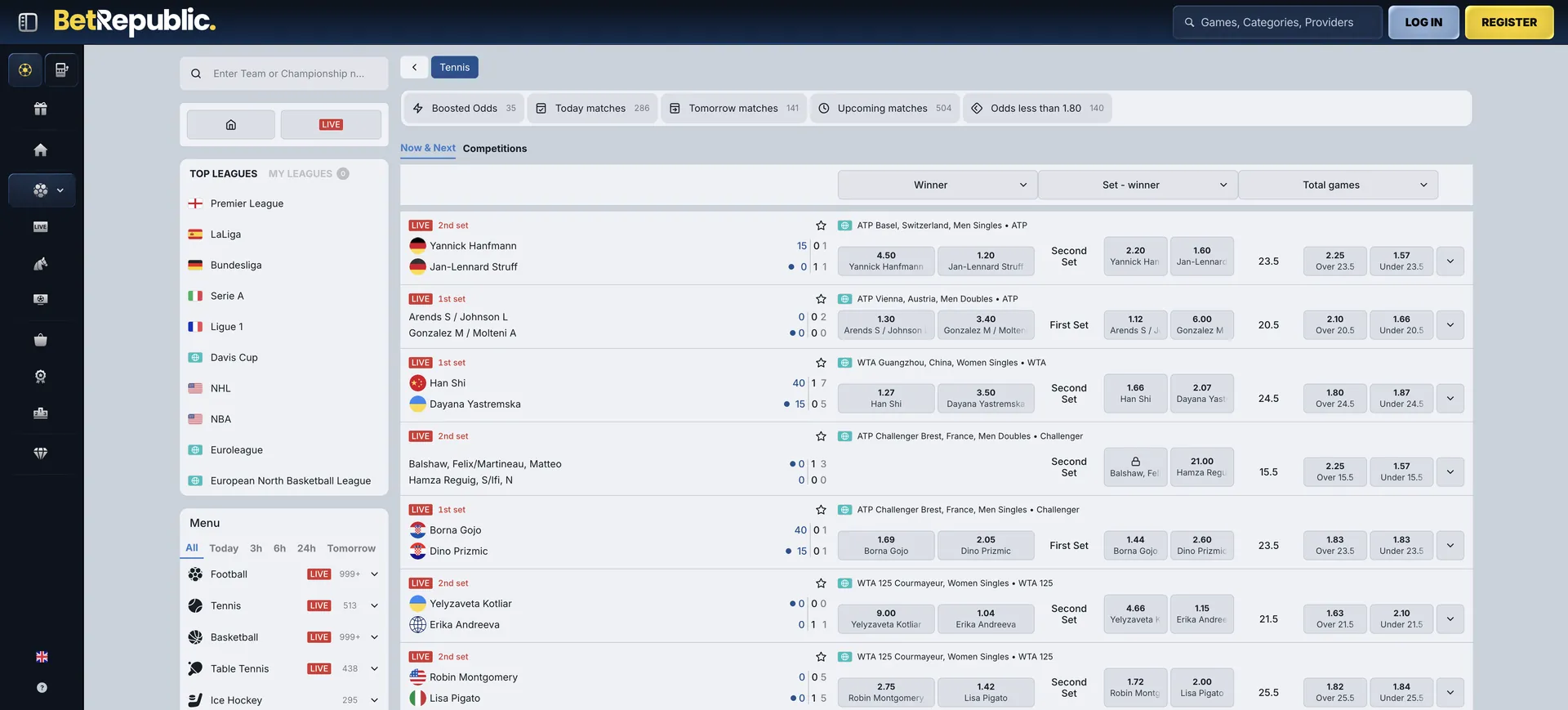The width and height of the screenshot is (1568, 710).
Task: Select the Now & Next tab
Action: (x=428, y=148)
